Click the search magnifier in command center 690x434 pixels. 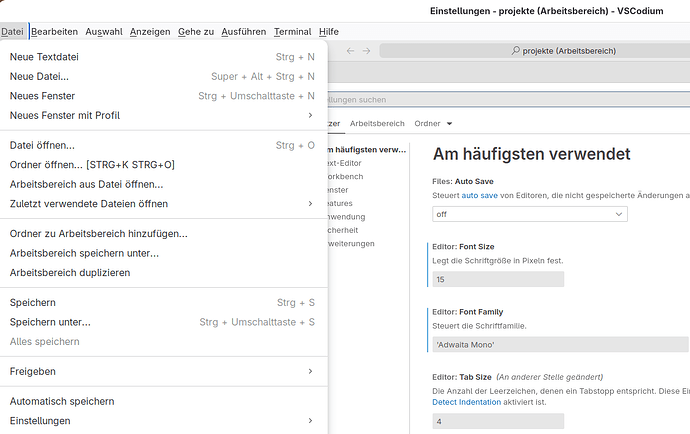[516, 51]
